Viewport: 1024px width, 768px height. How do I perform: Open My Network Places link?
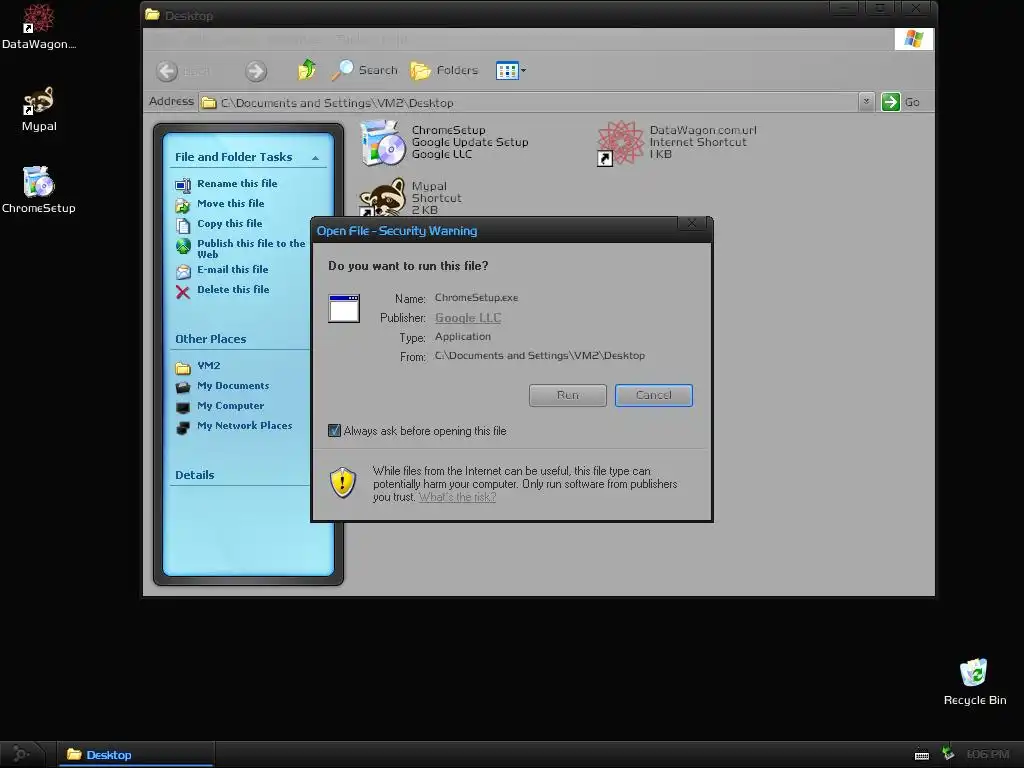point(244,425)
